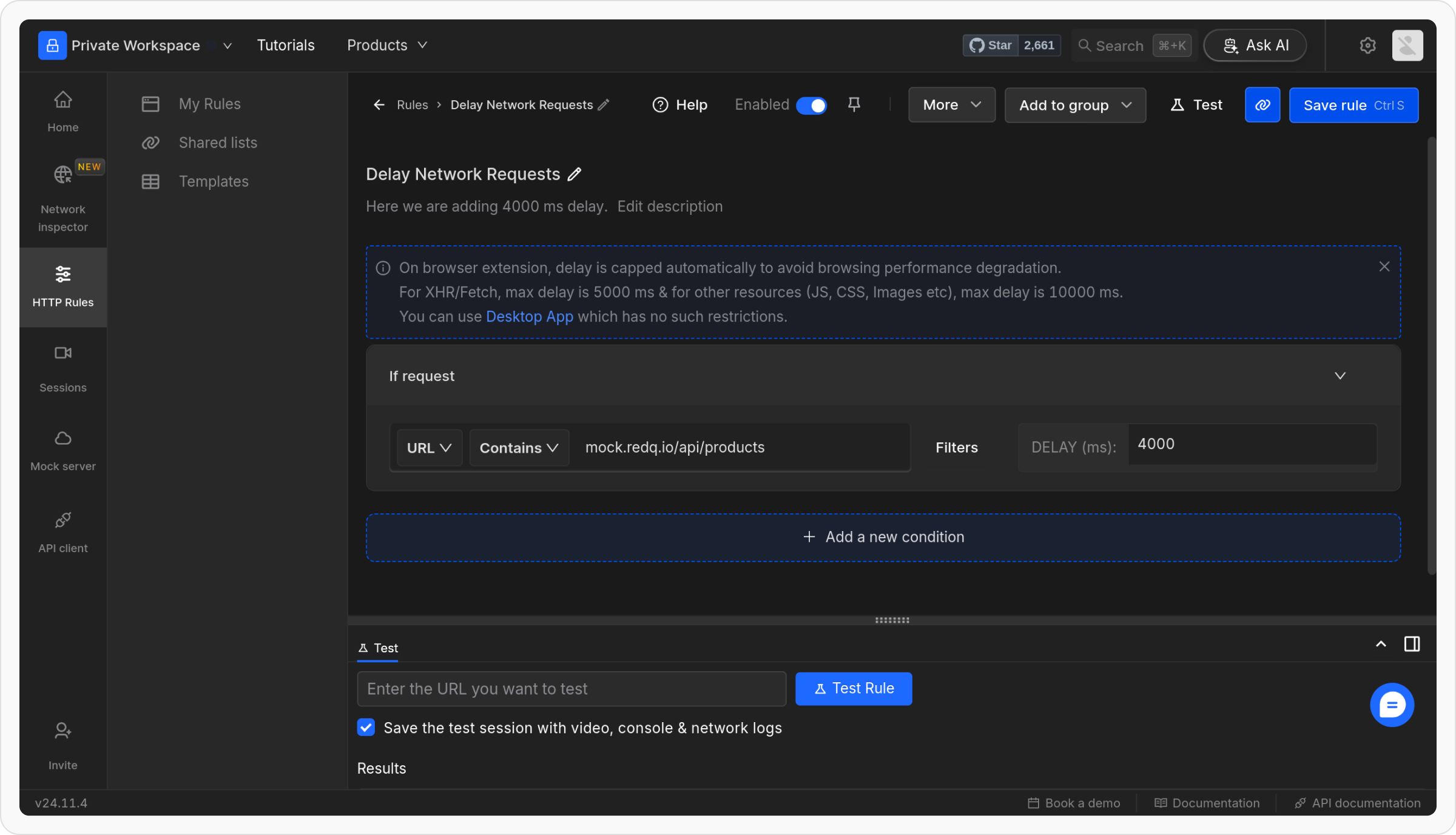The height and width of the screenshot is (835, 1456).
Task: Collapse the If request section chevron
Action: click(x=1340, y=376)
